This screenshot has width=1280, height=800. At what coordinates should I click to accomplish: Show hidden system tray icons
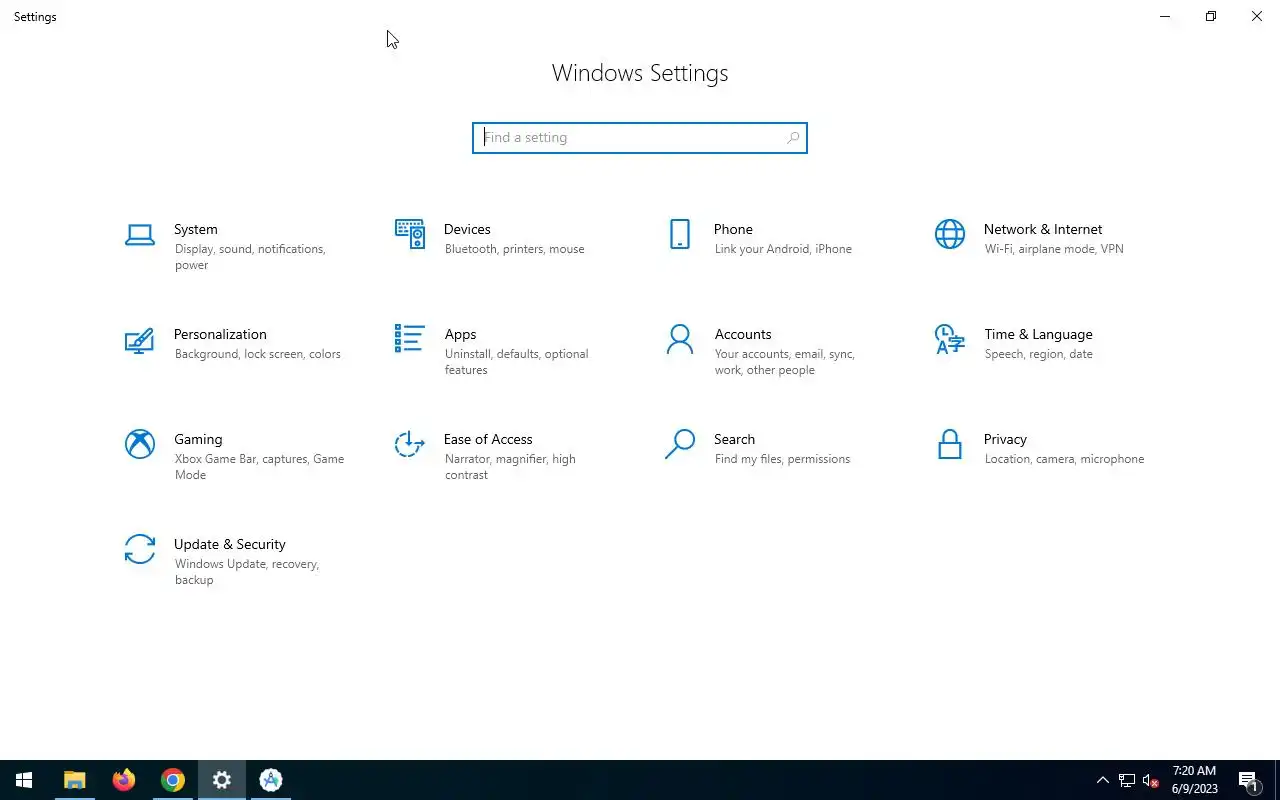point(1103,780)
